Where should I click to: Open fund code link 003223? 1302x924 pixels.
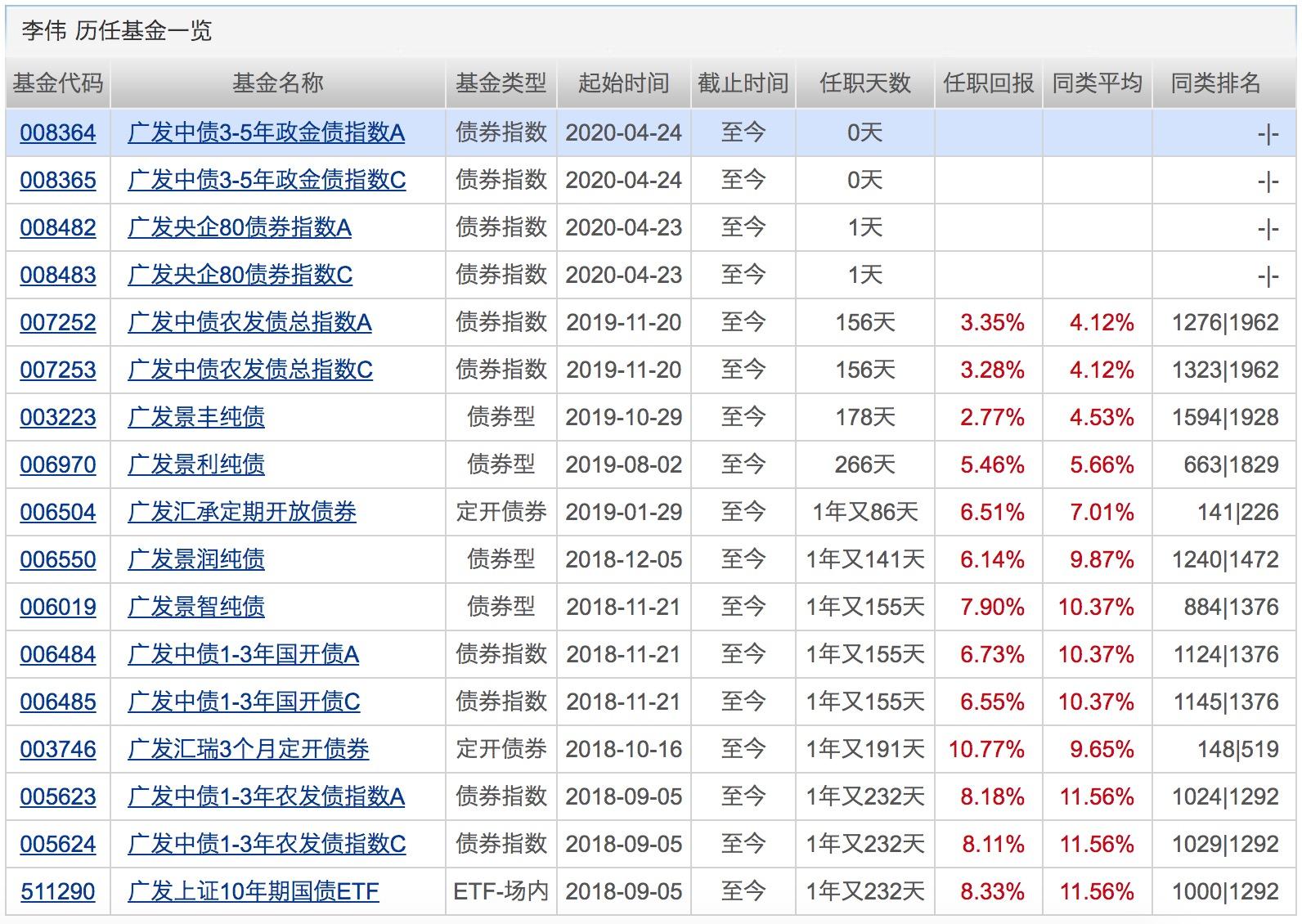pos(58,417)
